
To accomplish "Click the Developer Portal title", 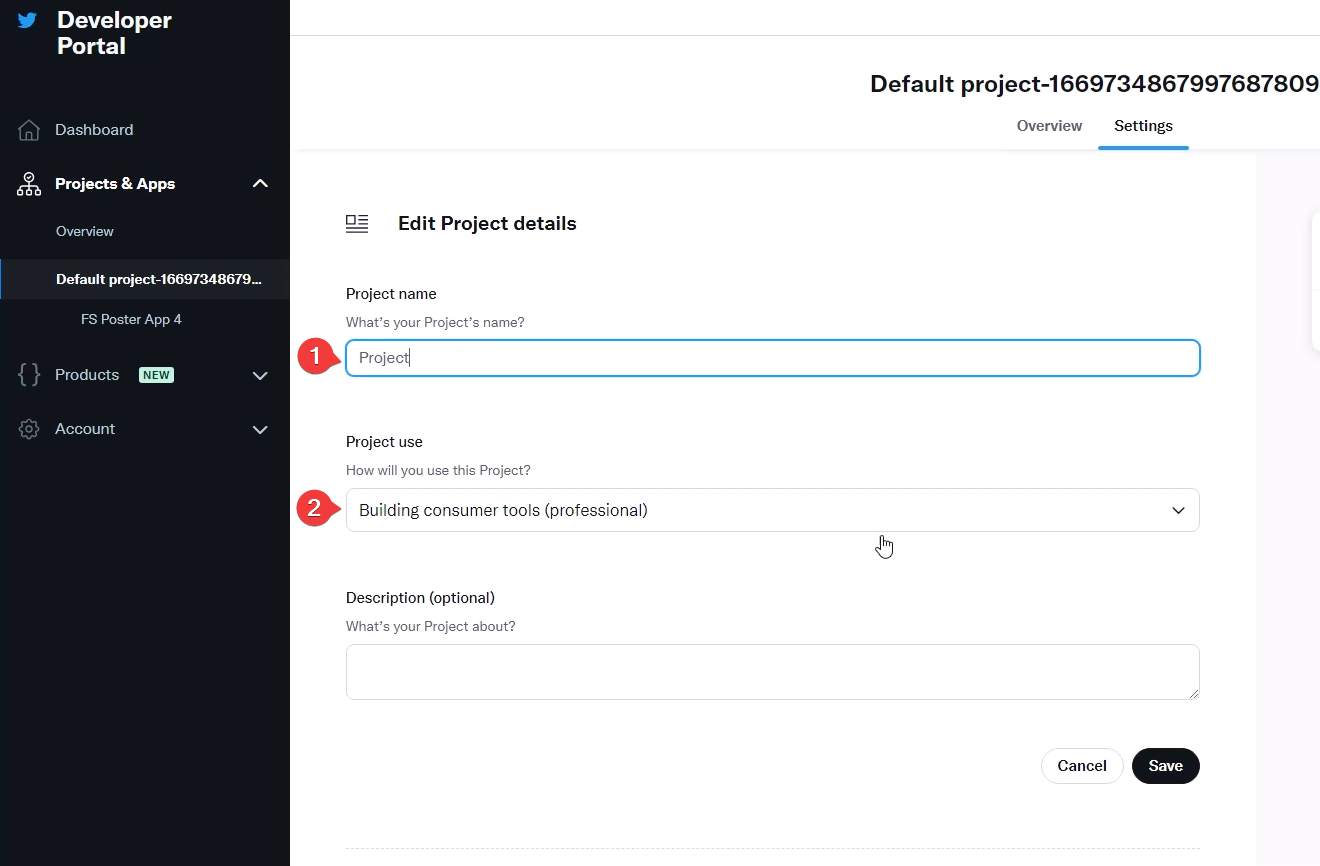I will click(114, 33).
